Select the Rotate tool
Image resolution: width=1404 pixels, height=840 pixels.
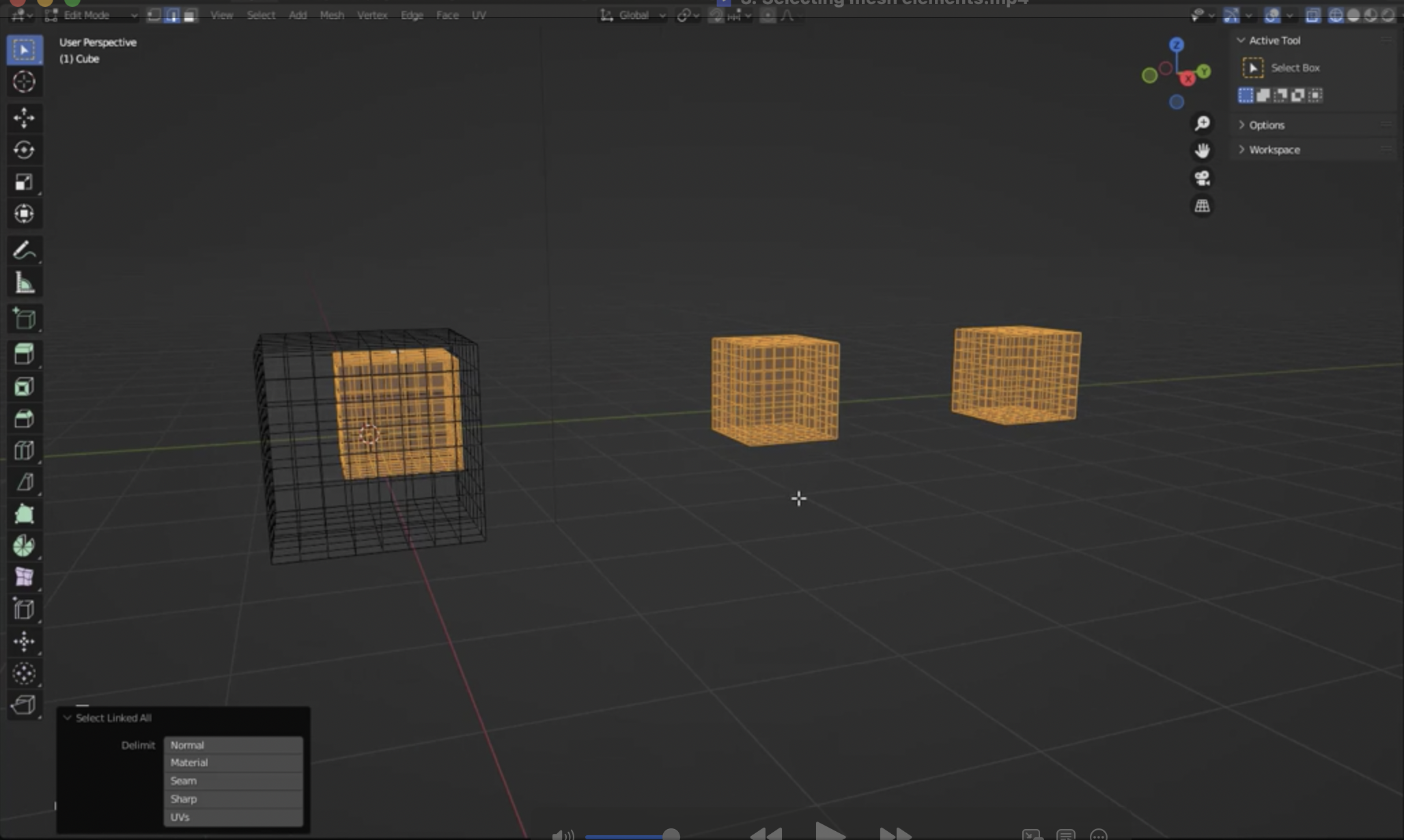[24, 150]
